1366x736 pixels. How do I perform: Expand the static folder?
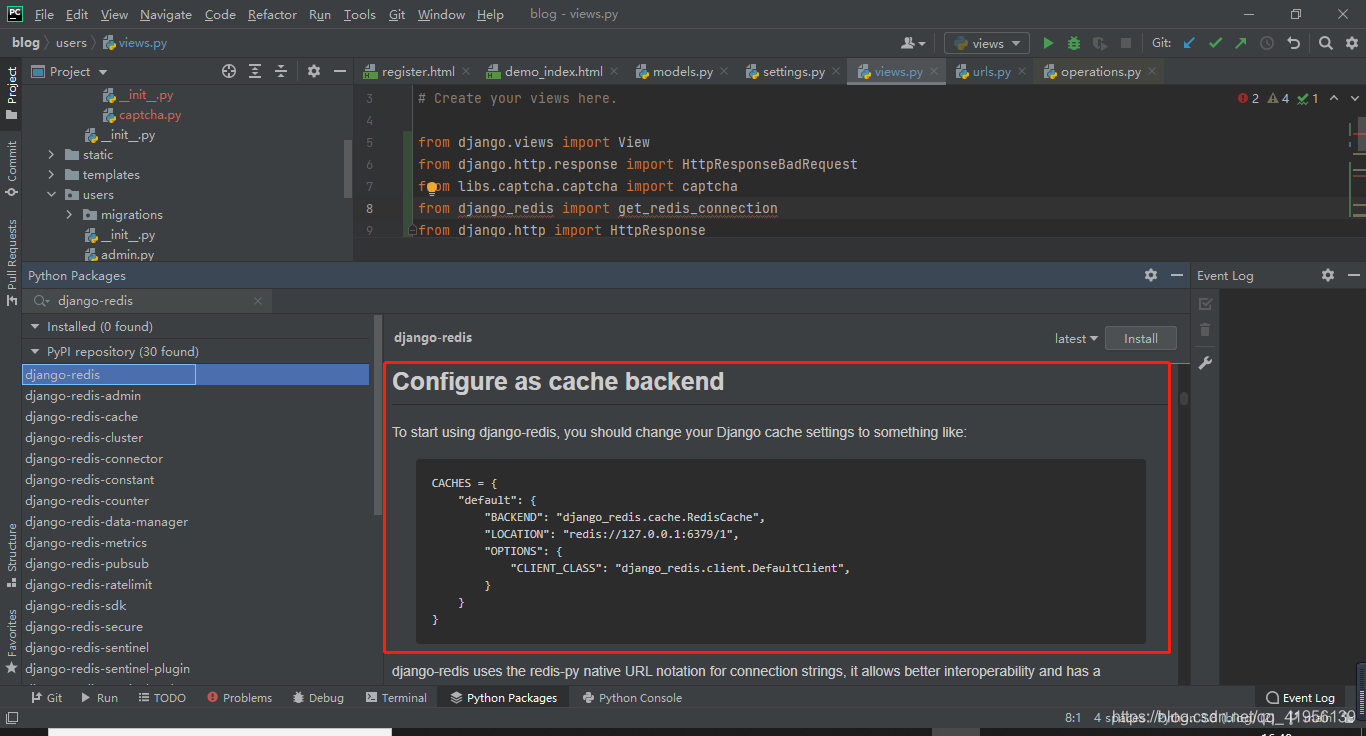coord(51,155)
